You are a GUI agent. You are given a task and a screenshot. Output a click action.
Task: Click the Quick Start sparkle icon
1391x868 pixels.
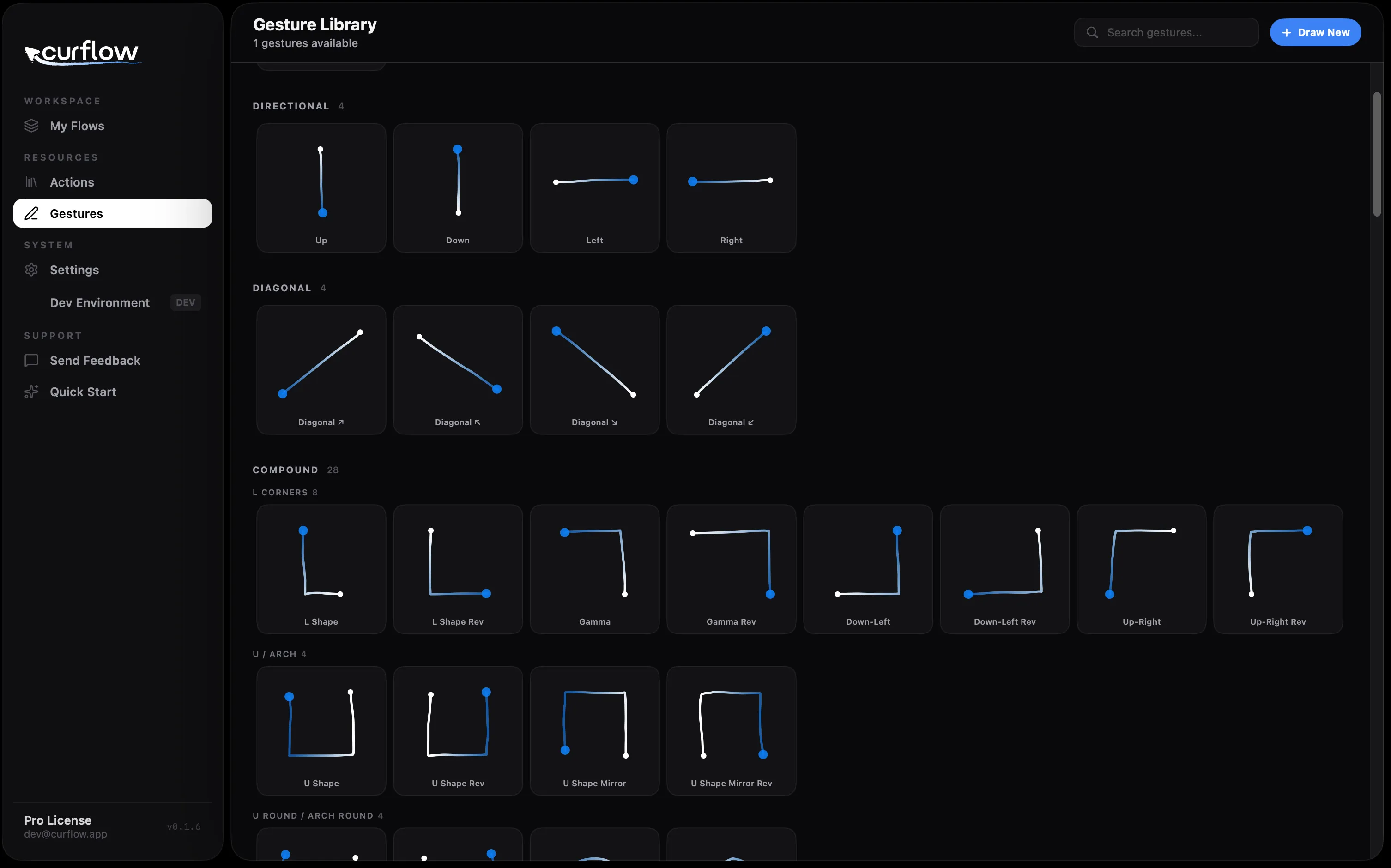(x=31, y=392)
